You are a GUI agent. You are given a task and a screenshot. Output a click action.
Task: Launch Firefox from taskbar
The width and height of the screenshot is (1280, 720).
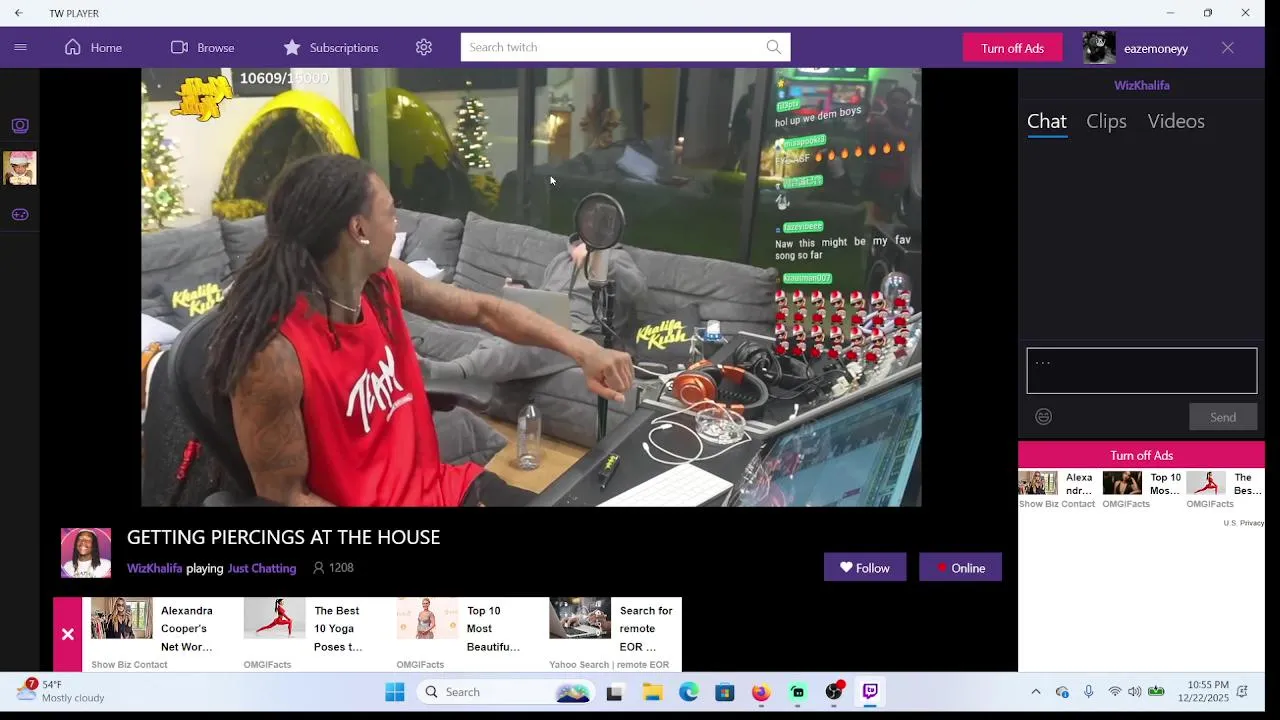tap(761, 692)
